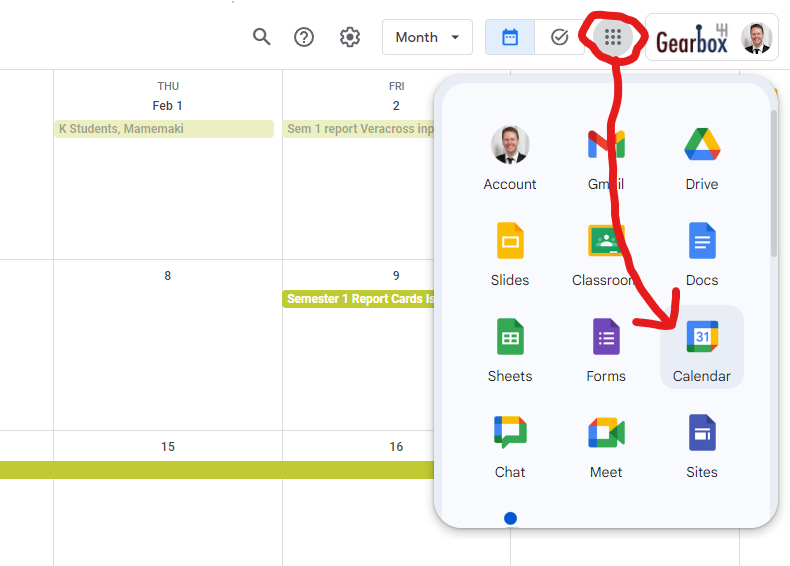790x566 pixels.
Task: Open the K Students, Mamemaki event
Action: pos(164,129)
